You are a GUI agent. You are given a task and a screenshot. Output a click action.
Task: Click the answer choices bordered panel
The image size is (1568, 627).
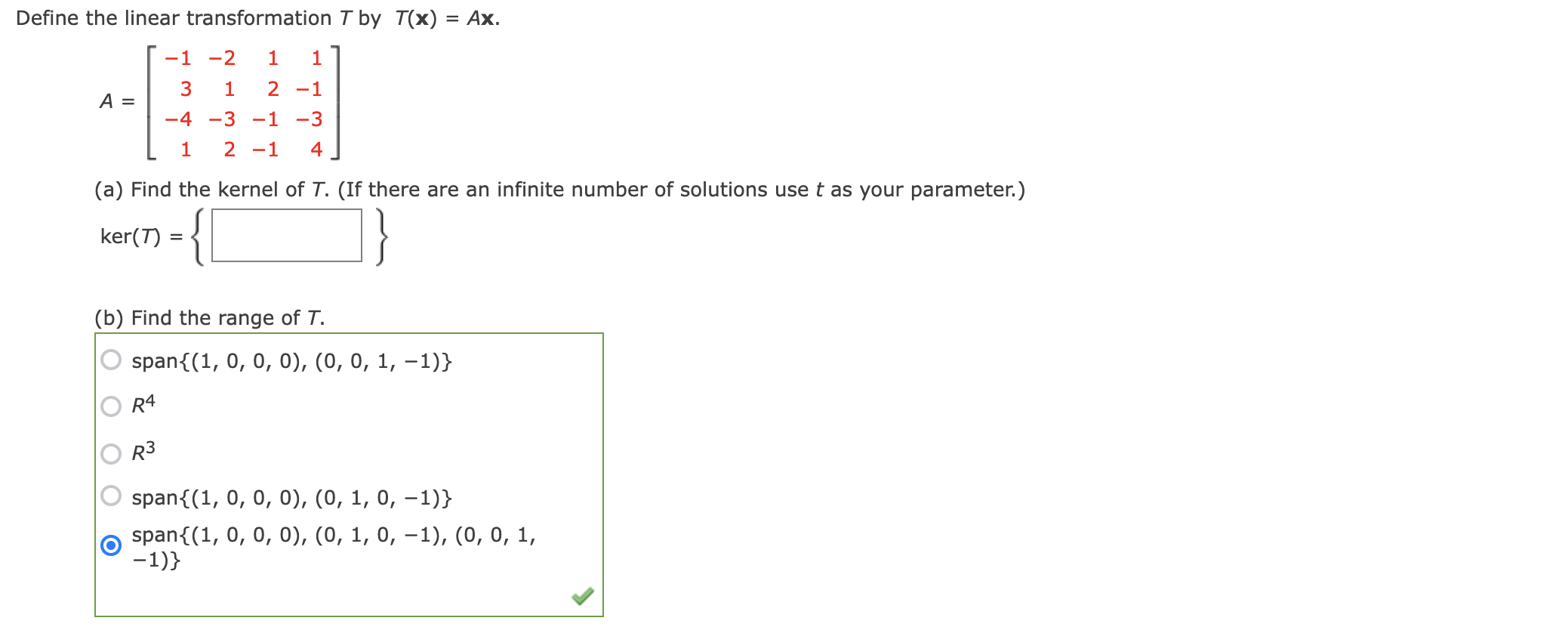pyautogui.click(x=350, y=472)
